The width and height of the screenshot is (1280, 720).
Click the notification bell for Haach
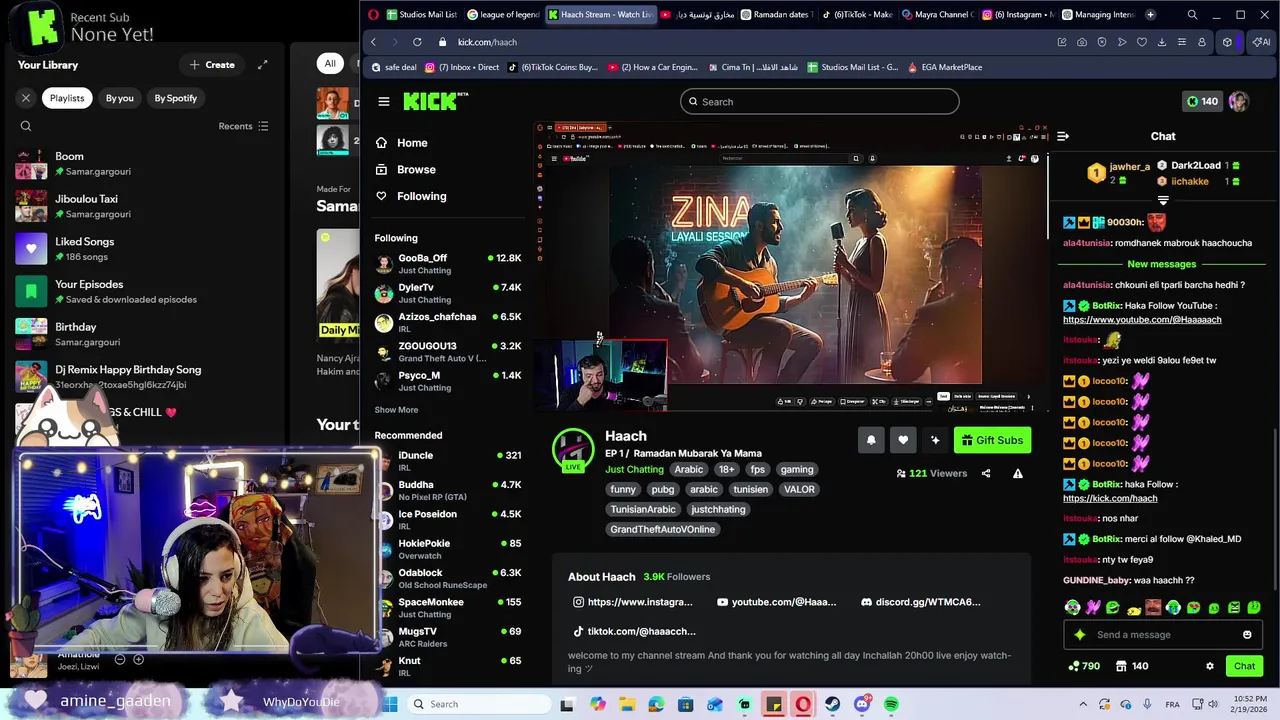point(871,440)
